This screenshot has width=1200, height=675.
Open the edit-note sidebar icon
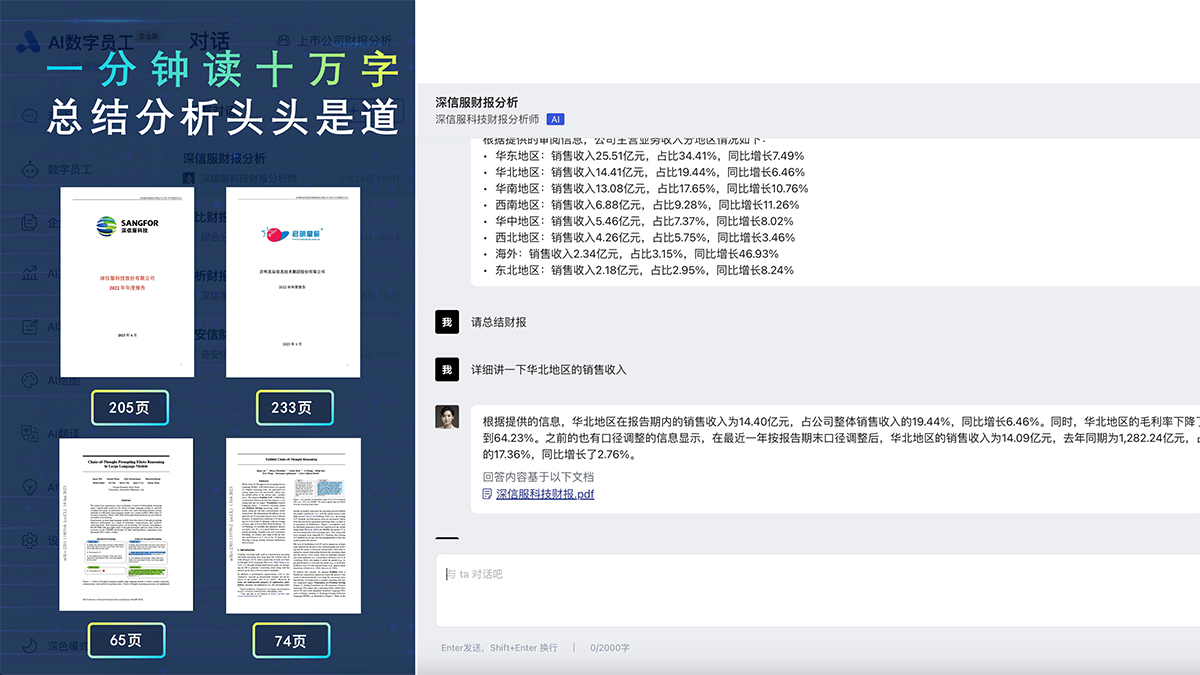[29, 327]
